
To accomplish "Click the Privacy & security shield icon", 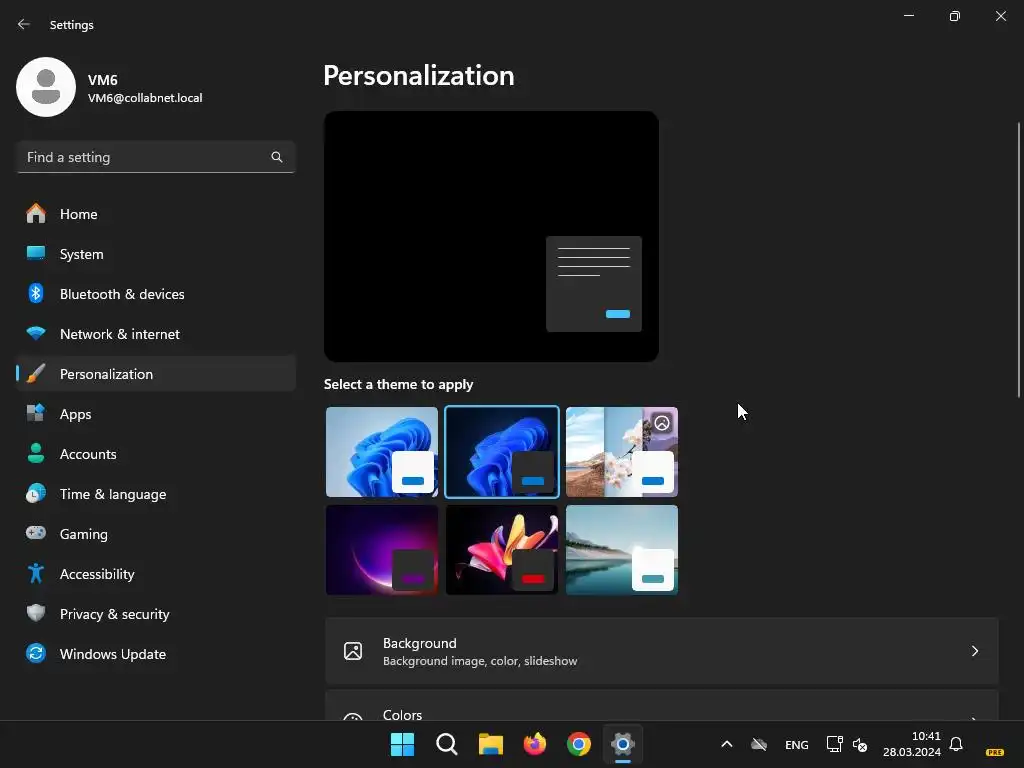I will [36, 613].
